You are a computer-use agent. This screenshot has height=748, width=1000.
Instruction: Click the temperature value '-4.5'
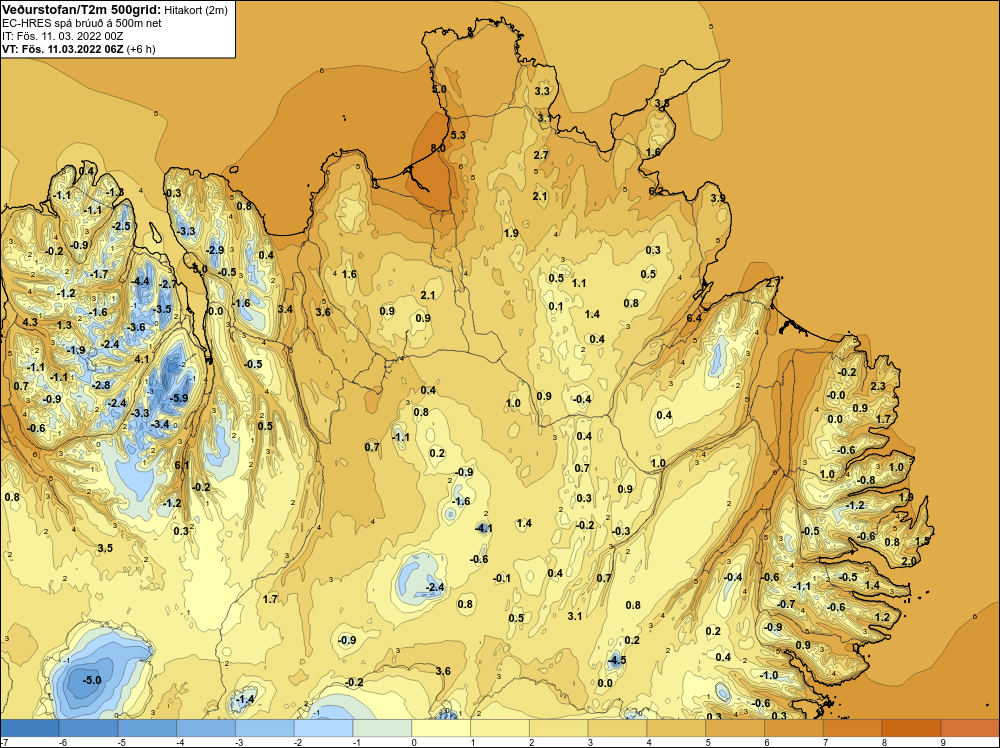tap(616, 661)
